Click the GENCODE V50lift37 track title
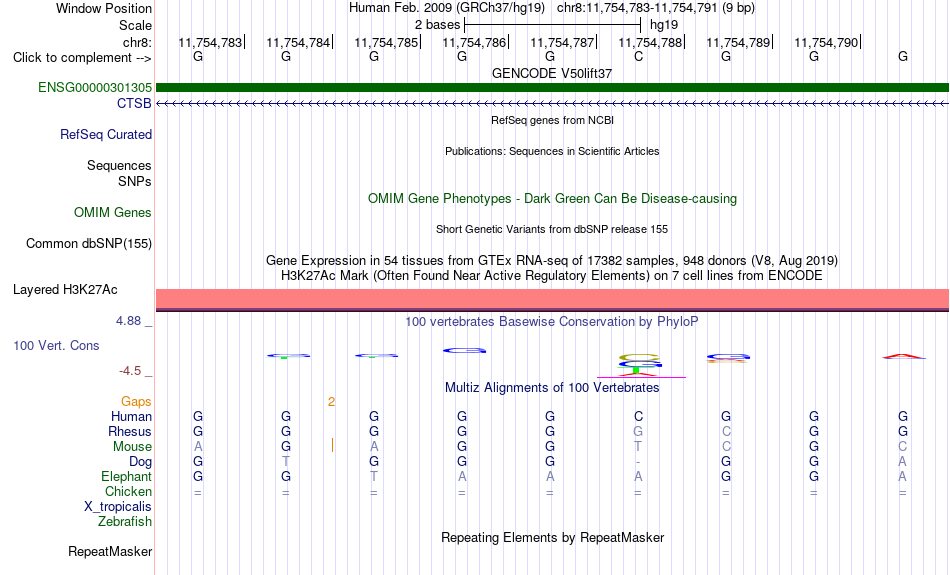This screenshot has height=575, width=950. tap(552, 73)
